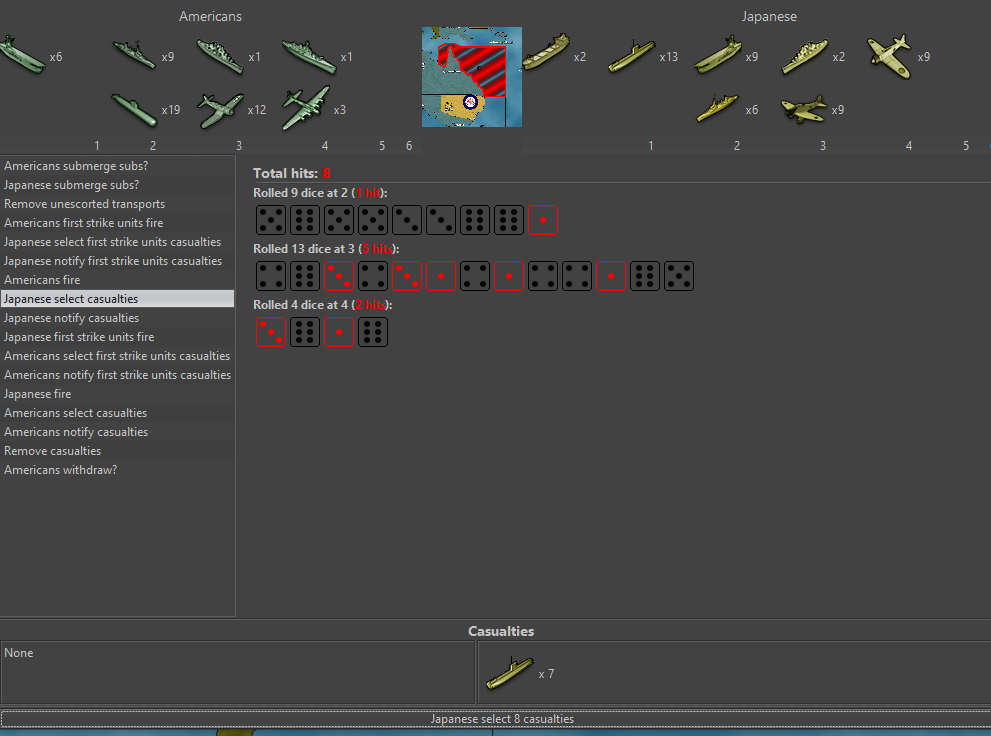Select the 'Remove unescorted transports' step

pyautogui.click(x=117, y=204)
